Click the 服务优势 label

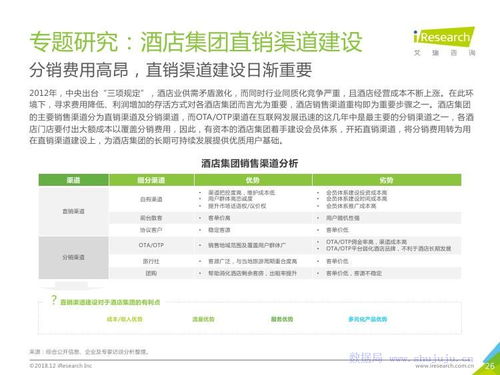[282, 319]
